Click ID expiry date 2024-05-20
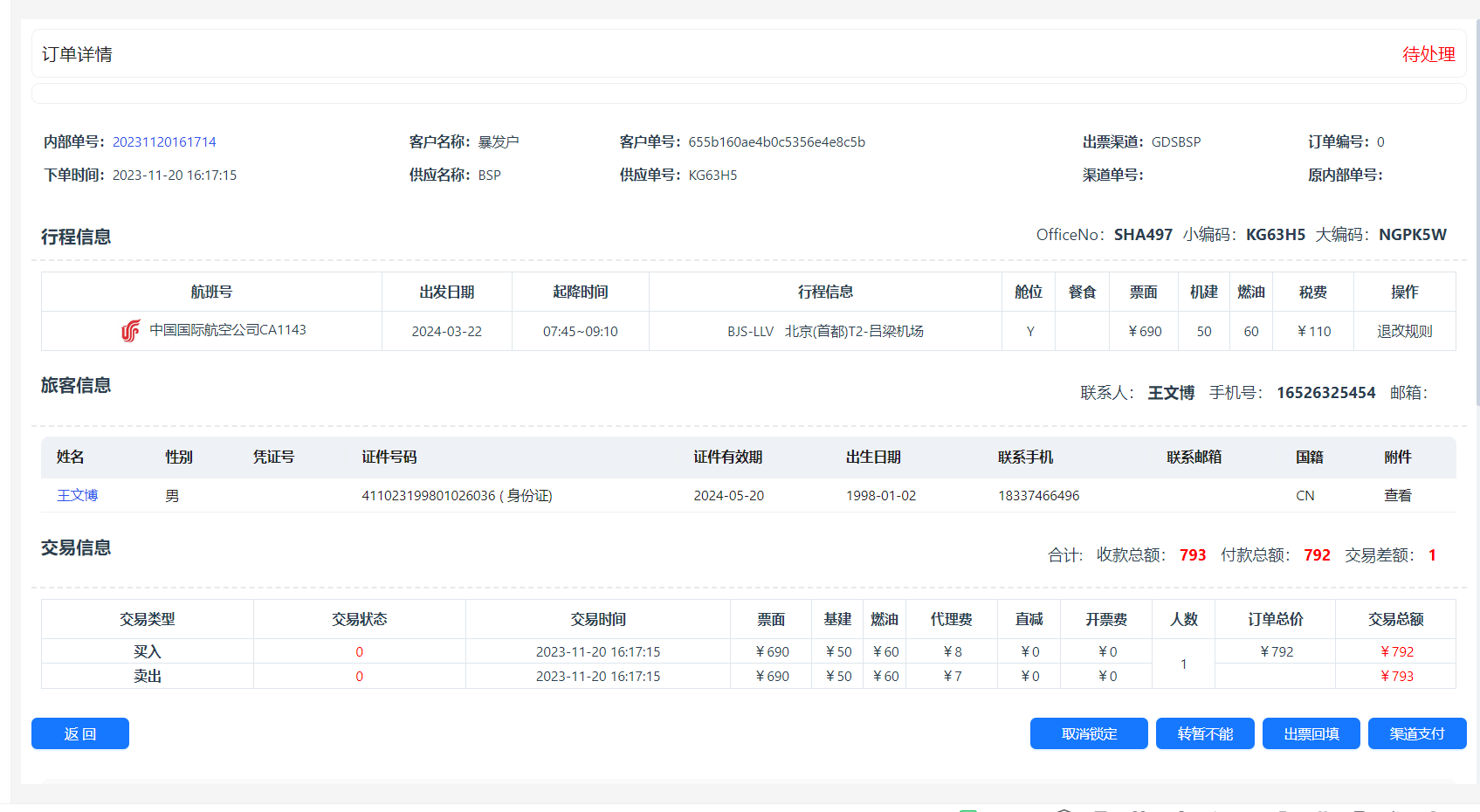The width and height of the screenshot is (1480, 812). point(728,495)
